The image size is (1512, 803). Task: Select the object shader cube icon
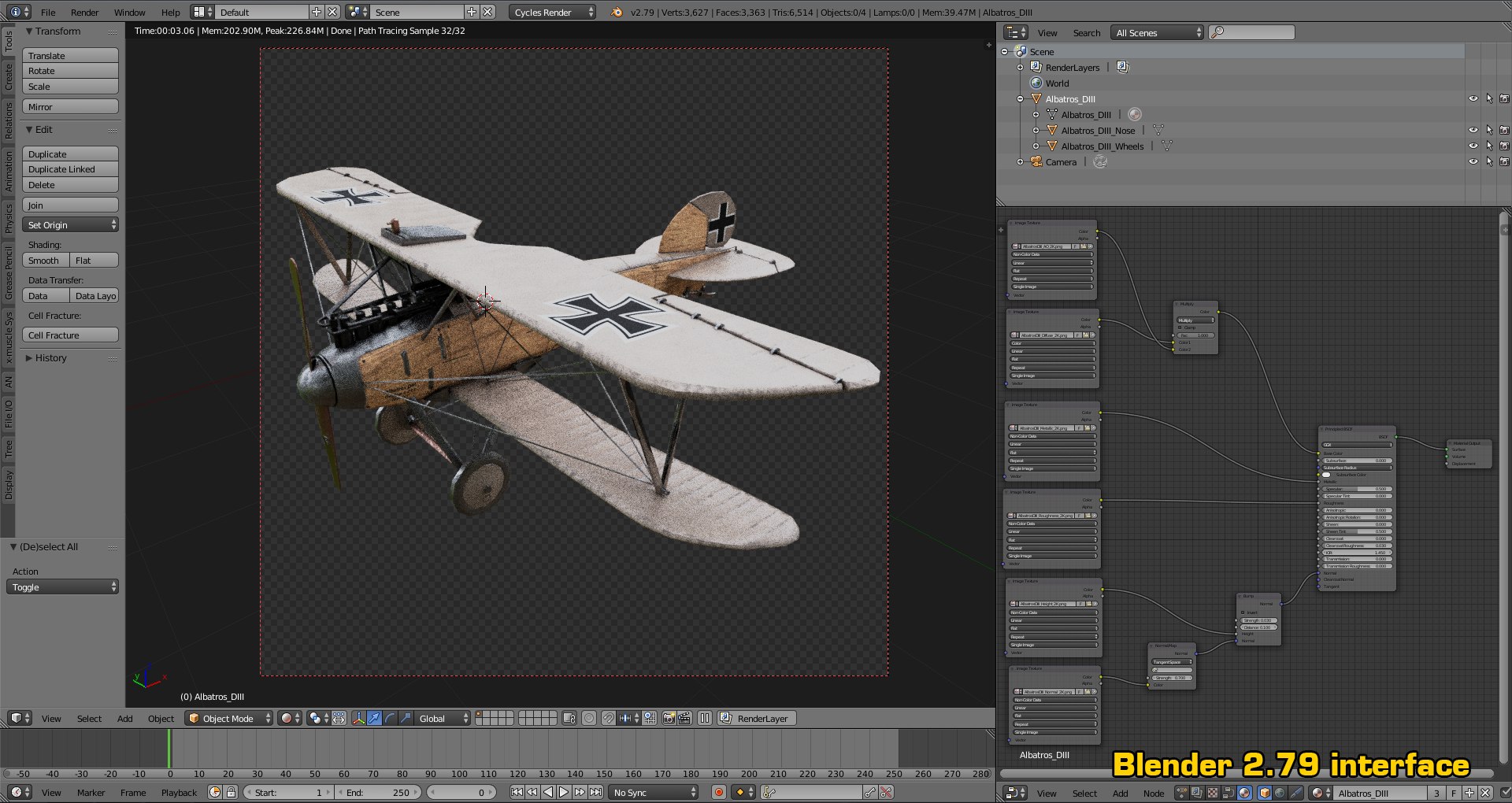coord(1265,793)
